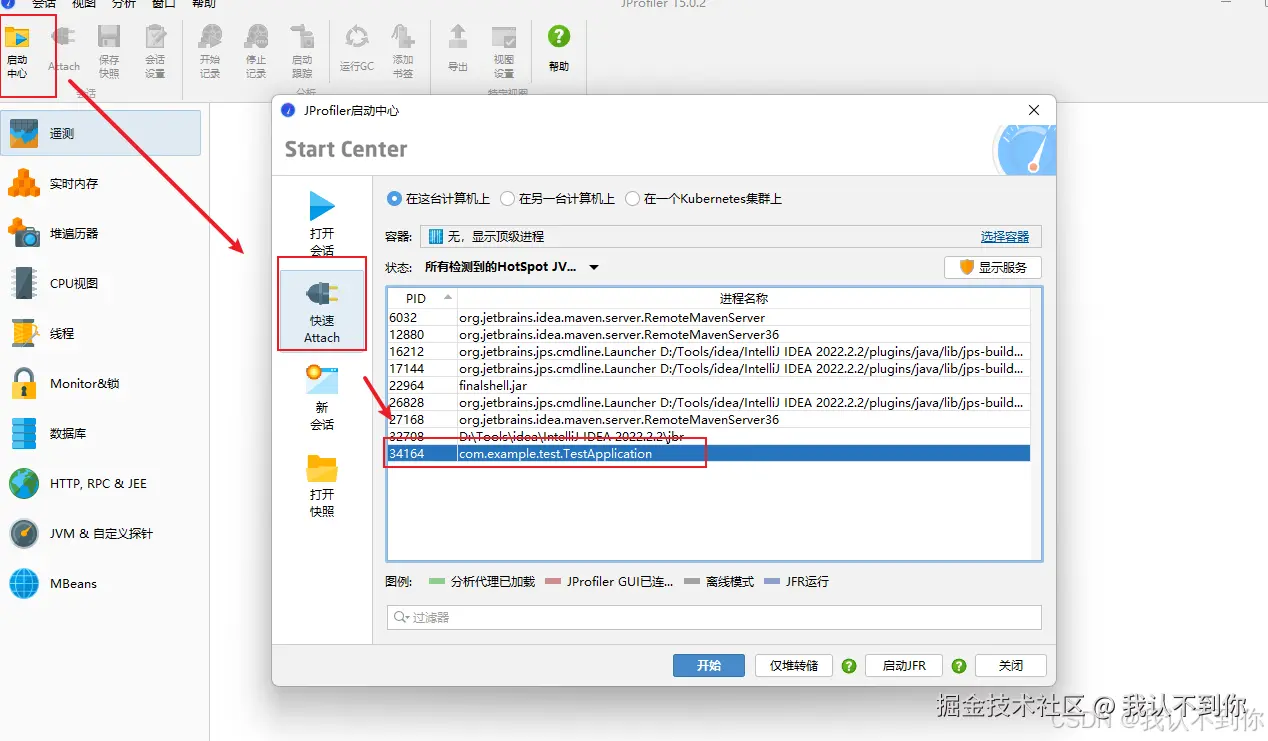The height and width of the screenshot is (741, 1268).
Task: Close the JProfiler启动中心 dialog window
Action: pyautogui.click(x=1034, y=110)
